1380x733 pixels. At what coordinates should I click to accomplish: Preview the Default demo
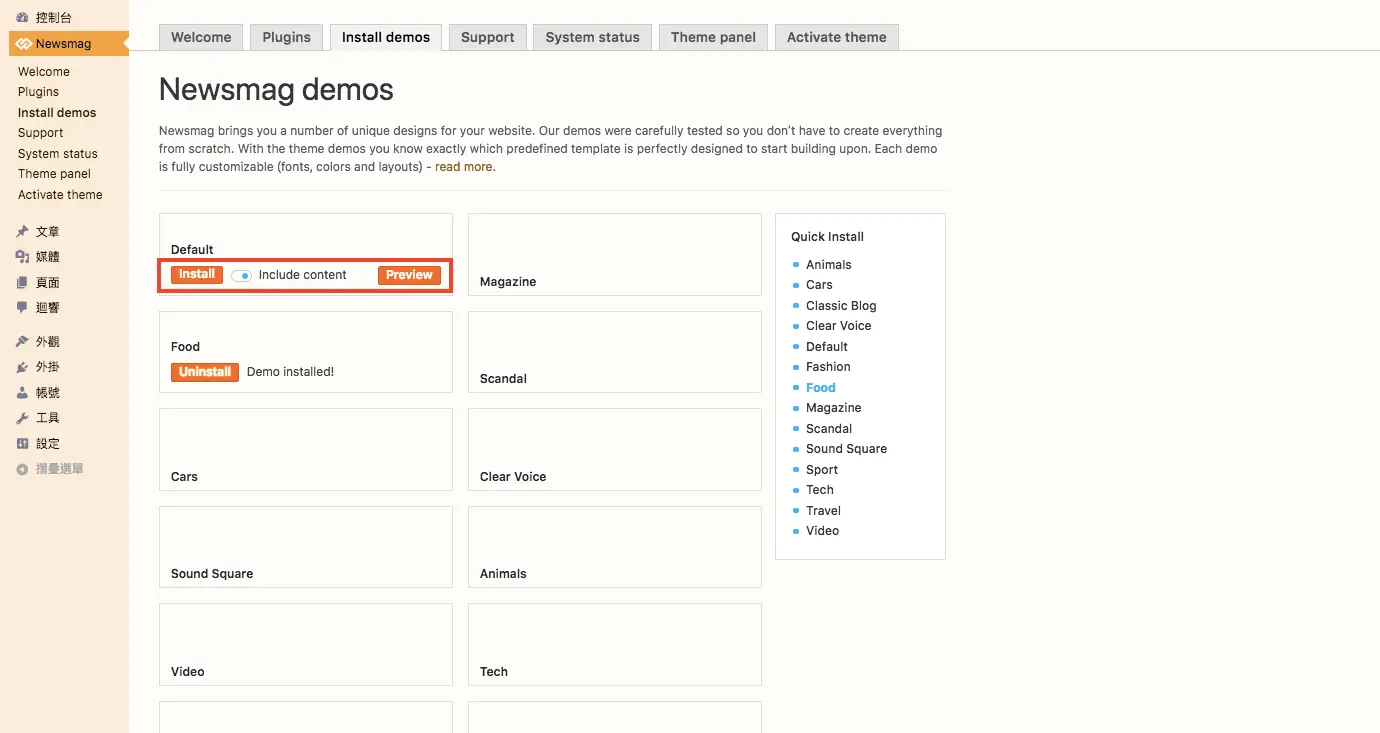tap(409, 275)
